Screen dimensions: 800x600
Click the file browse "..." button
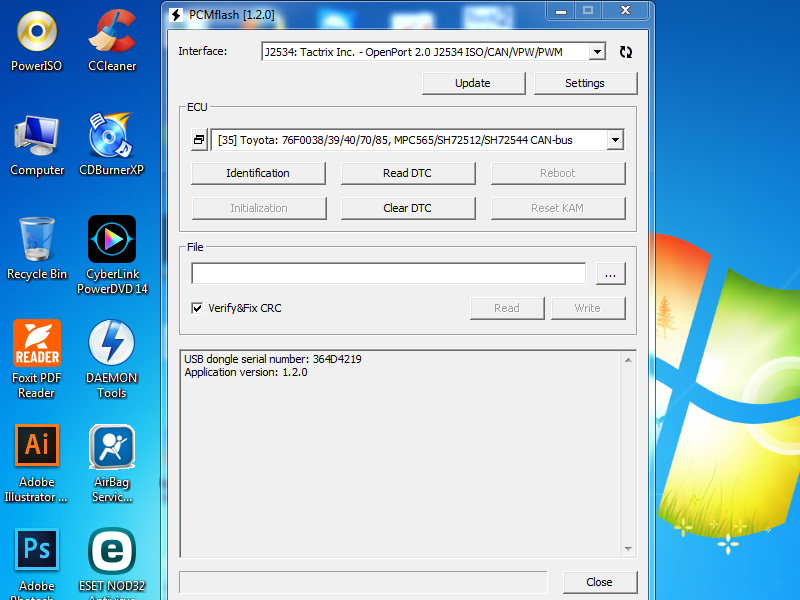click(x=611, y=274)
